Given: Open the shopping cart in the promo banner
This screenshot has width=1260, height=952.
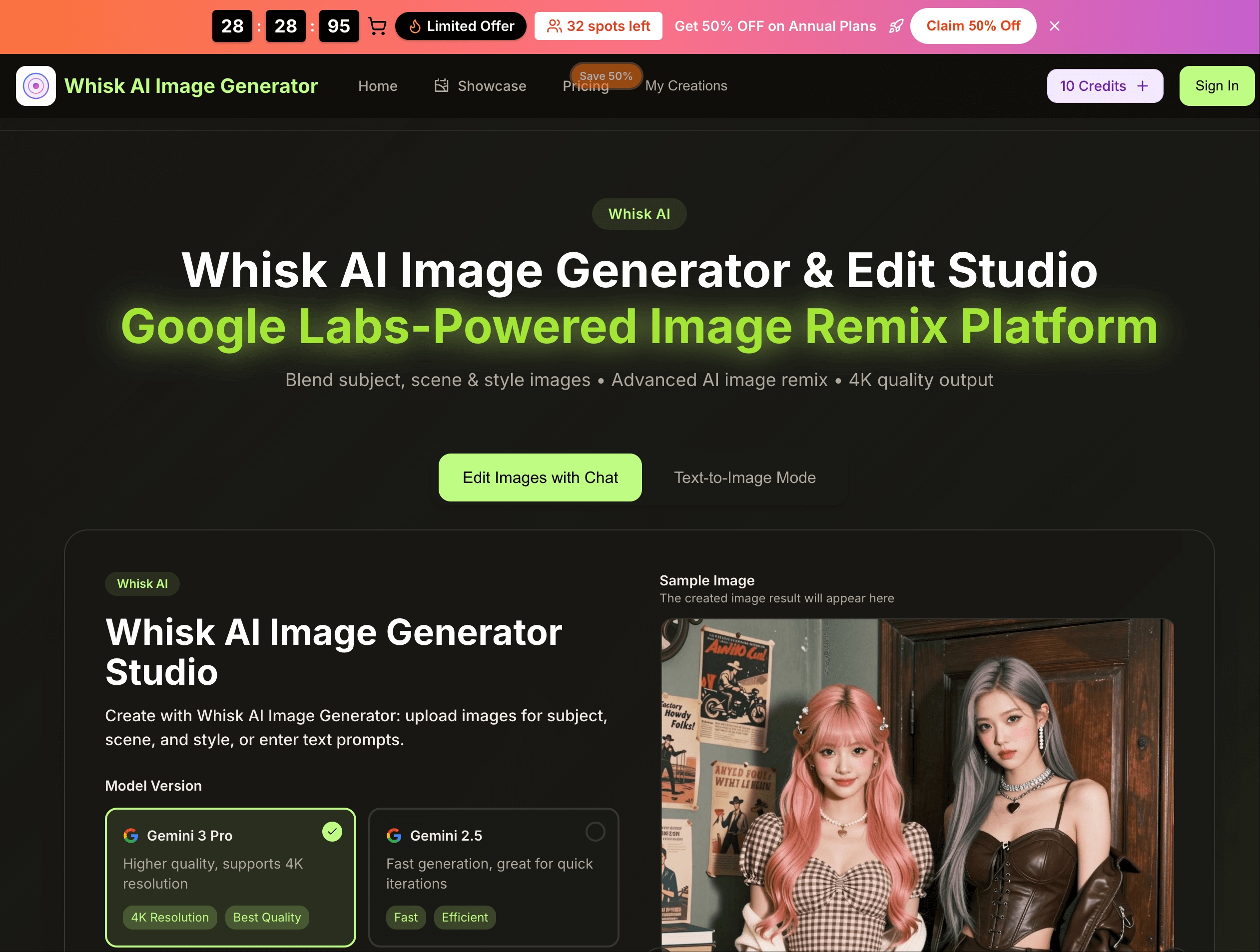Looking at the screenshot, I should [378, 25].
